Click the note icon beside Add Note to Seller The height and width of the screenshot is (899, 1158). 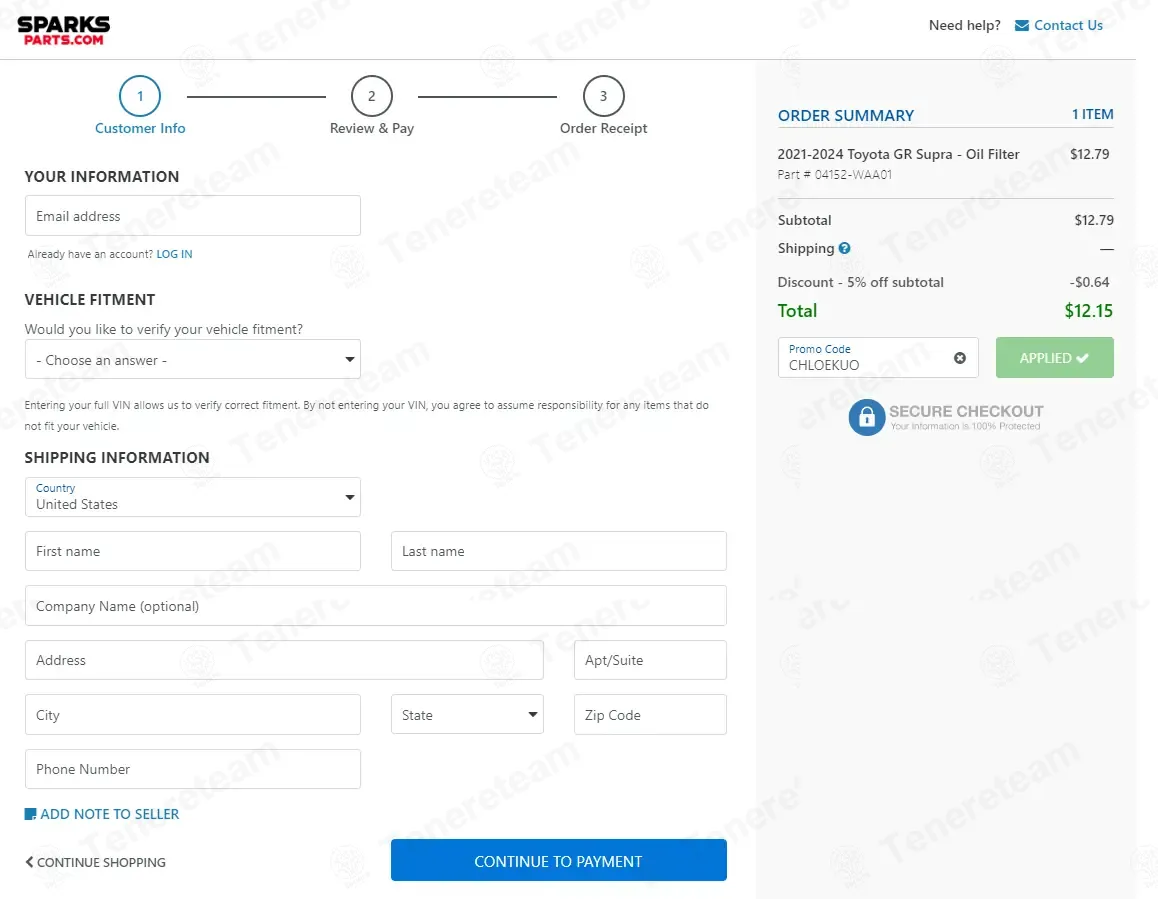(30, 814)
